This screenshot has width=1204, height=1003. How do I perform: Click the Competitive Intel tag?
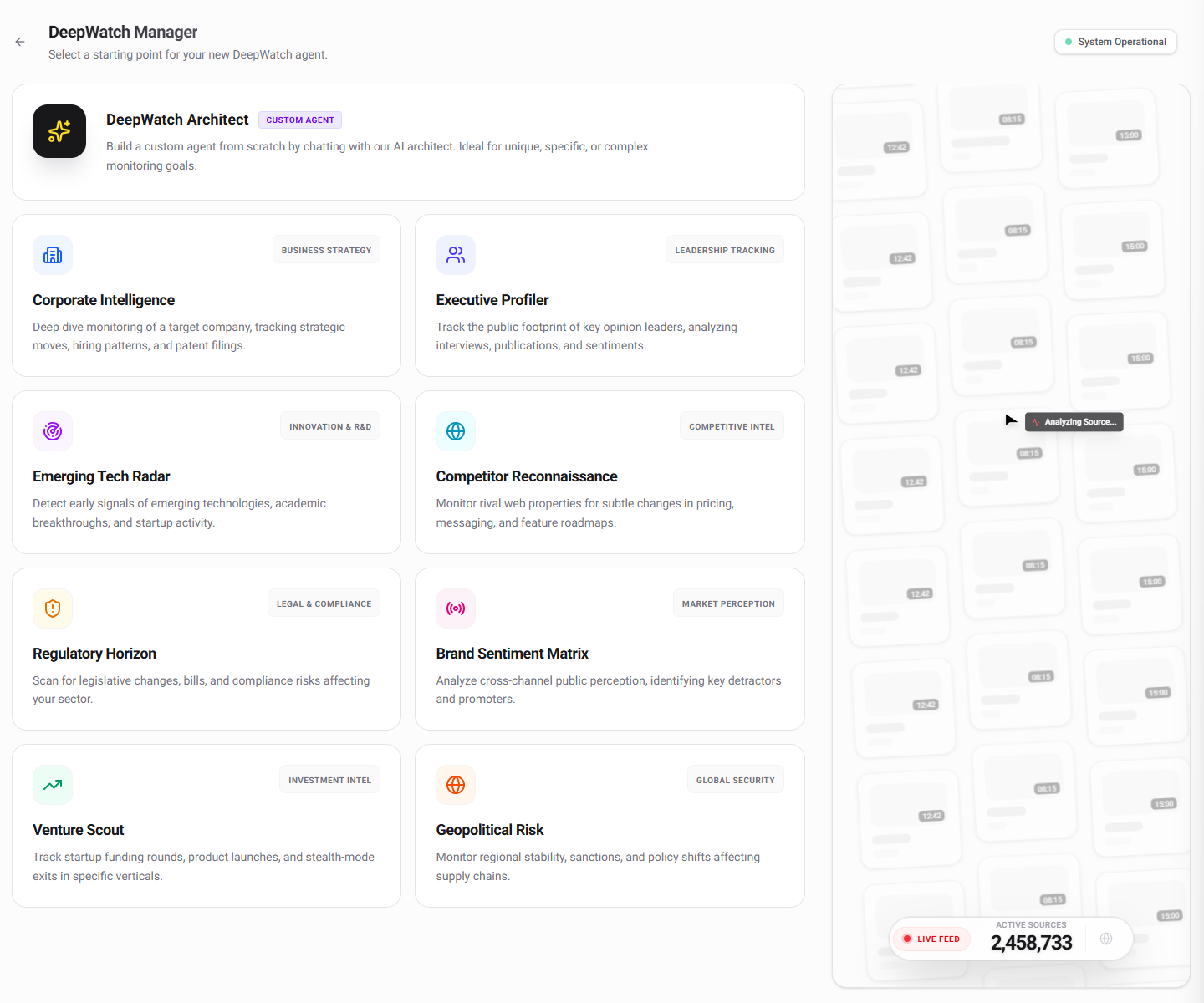732,426
